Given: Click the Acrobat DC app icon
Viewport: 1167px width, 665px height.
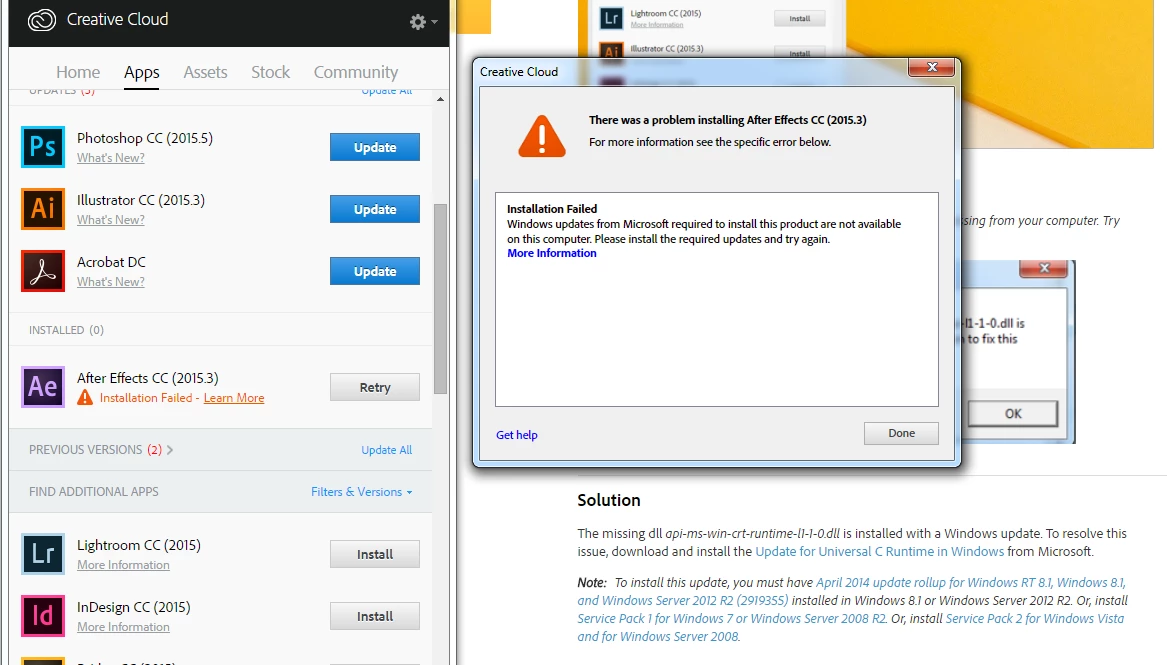Looking at the screenshot, I should [x=42, y=271].
